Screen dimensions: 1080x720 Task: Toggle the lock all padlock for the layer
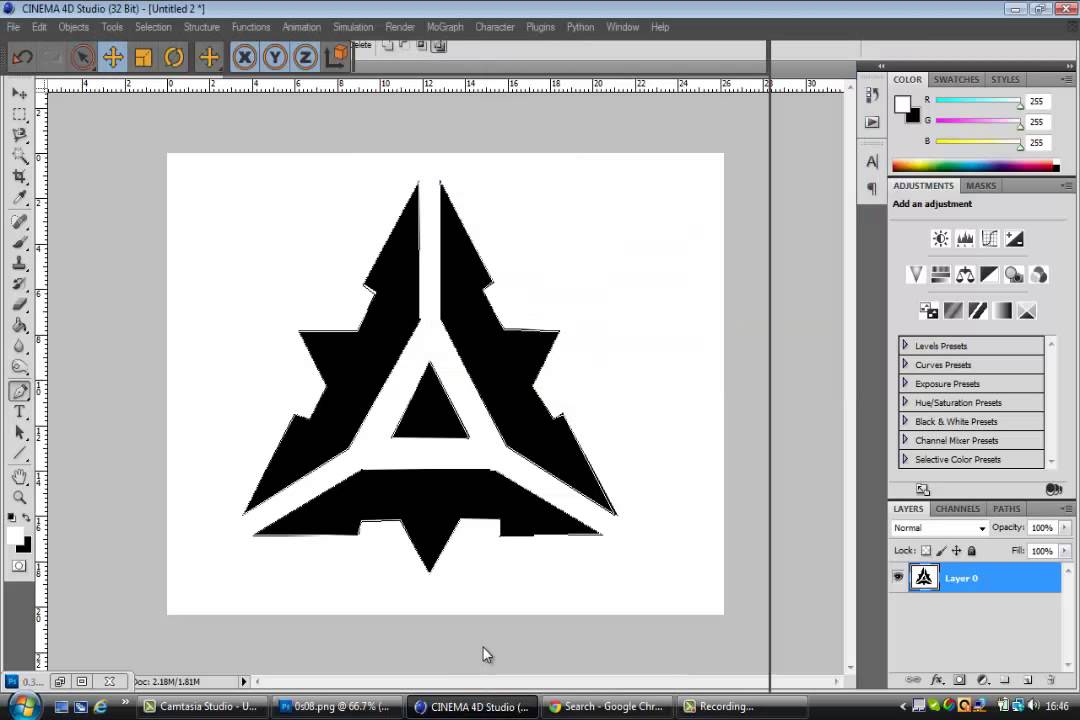point(972,551)
